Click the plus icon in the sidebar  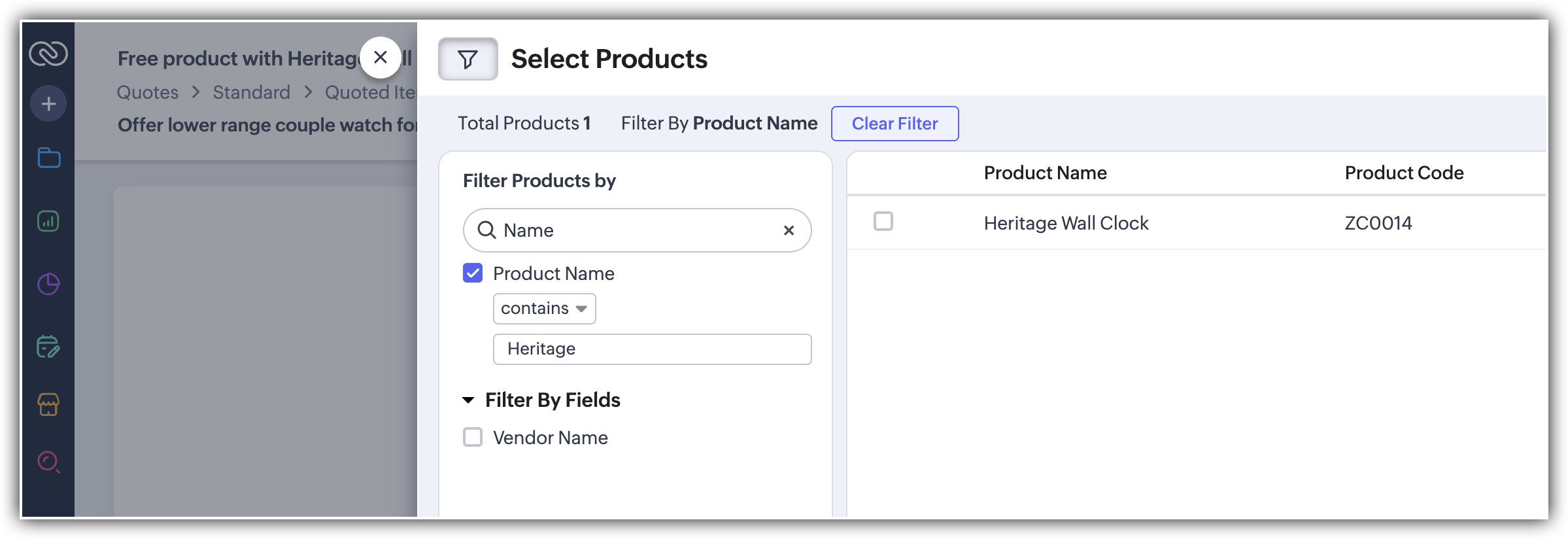pyautogui.click(x=48, y=103)
